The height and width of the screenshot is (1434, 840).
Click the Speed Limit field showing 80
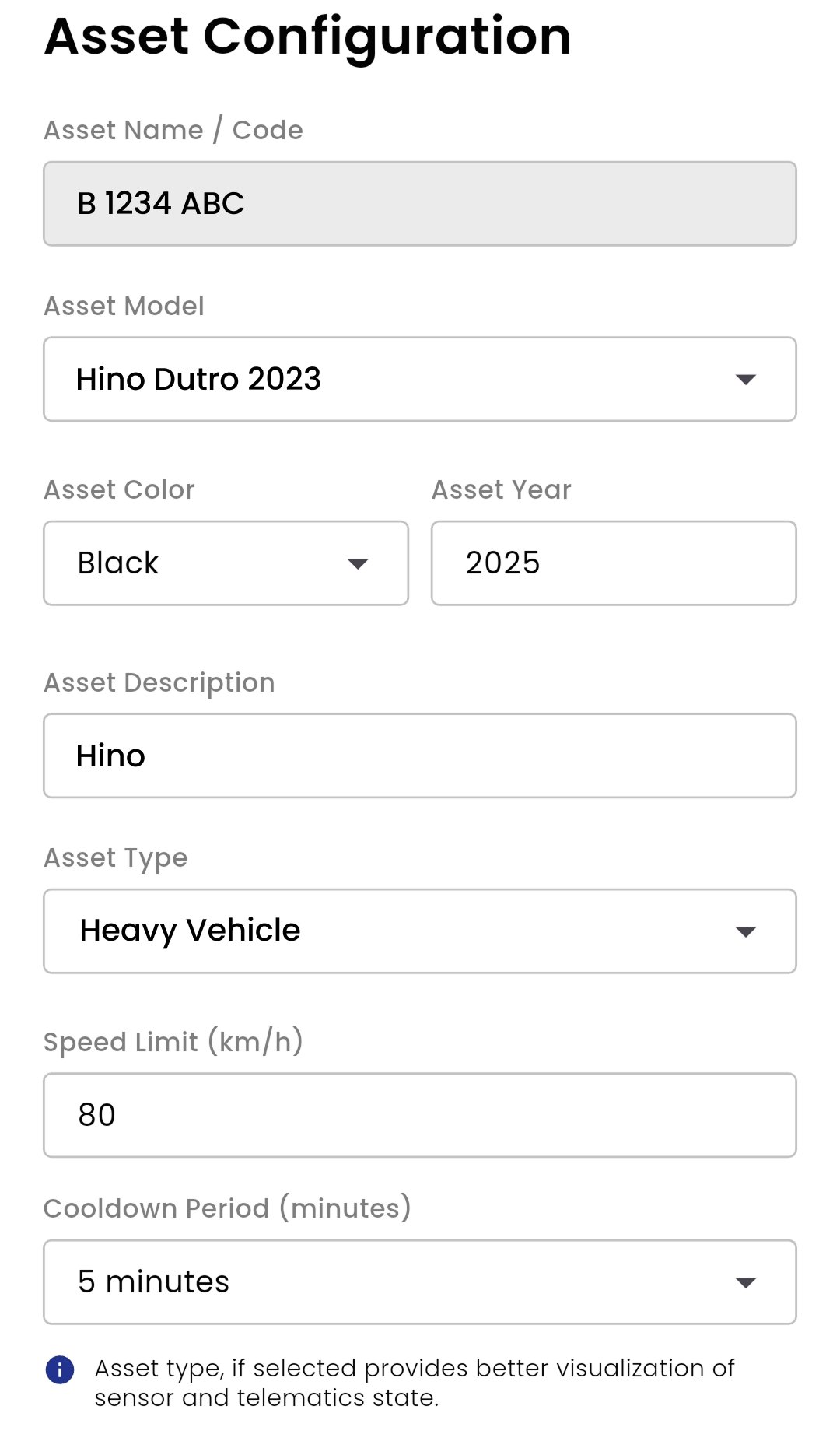(x=420, y=1114)
